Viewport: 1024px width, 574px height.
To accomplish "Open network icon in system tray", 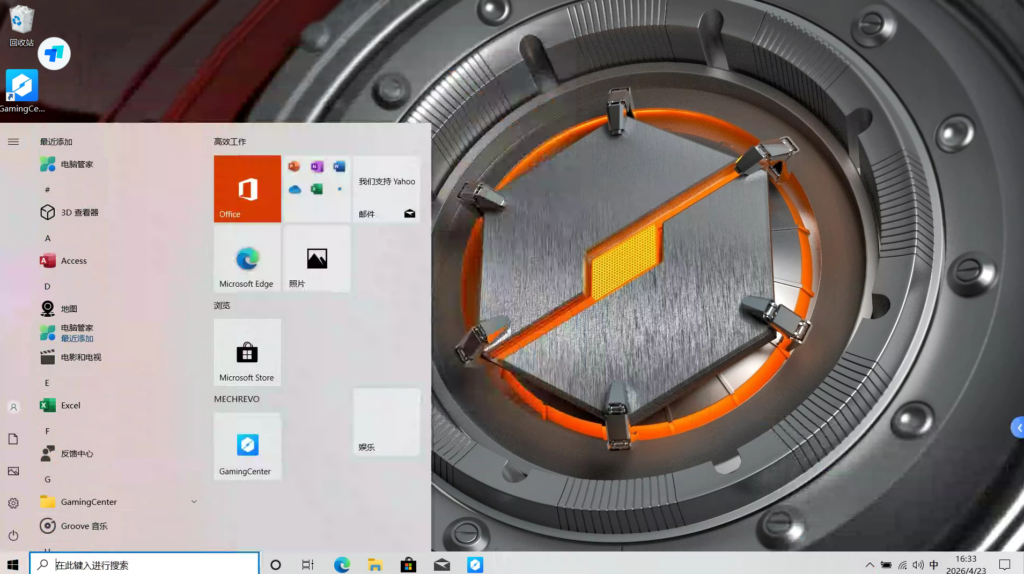I will tap(903, 565).
